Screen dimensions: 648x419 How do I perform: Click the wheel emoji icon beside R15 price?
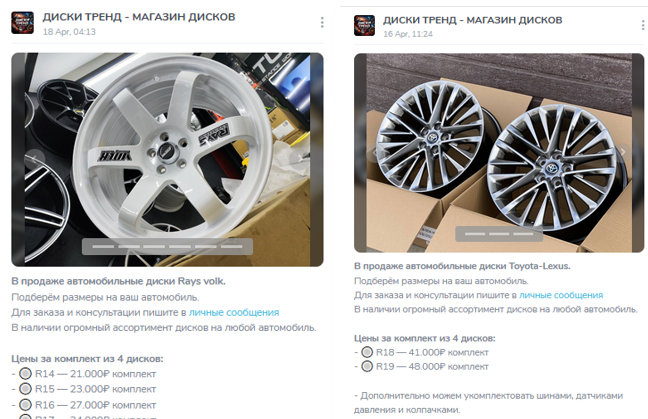point(25,388)
